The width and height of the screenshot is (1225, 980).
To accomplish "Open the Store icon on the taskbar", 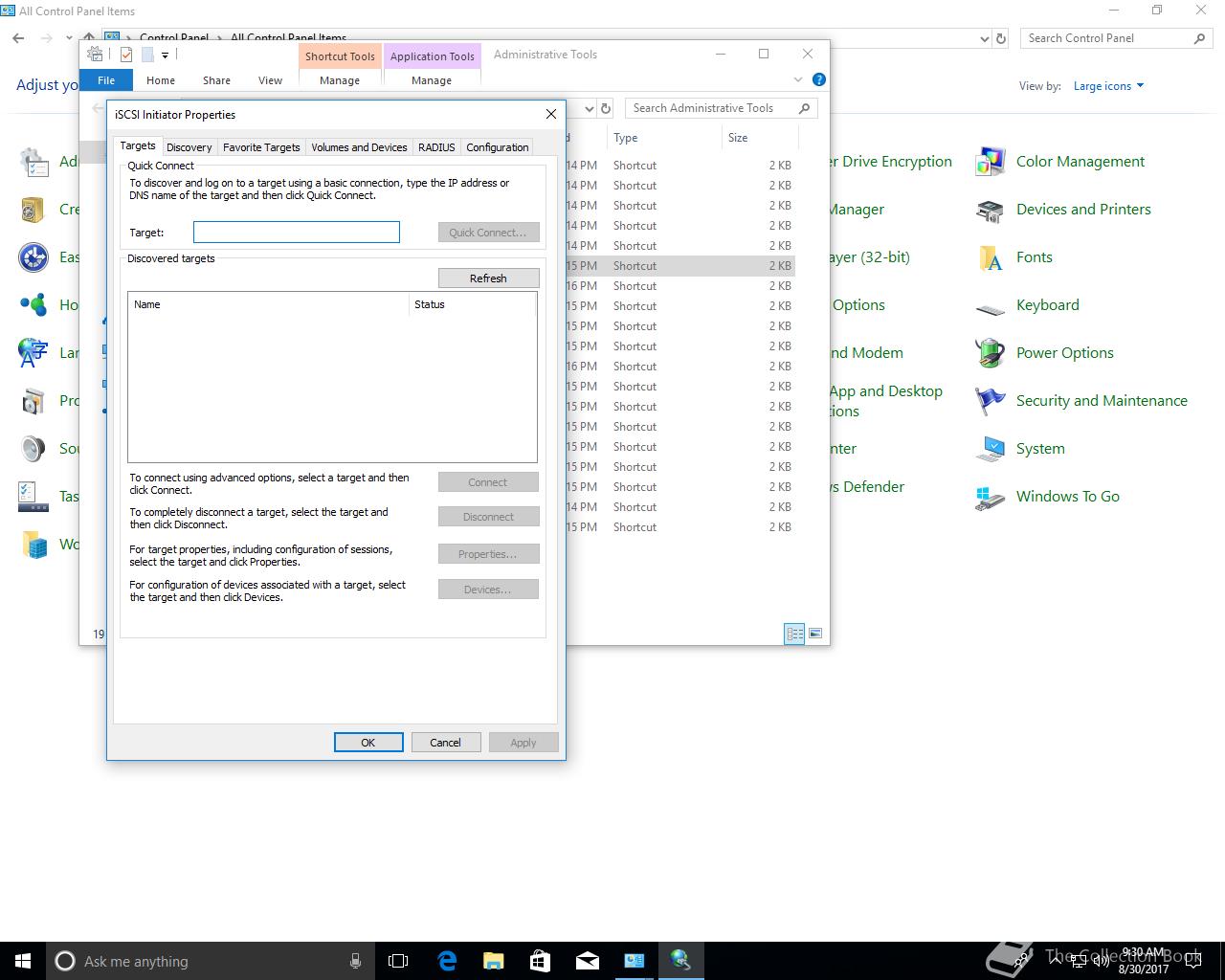I will point(540,961).
